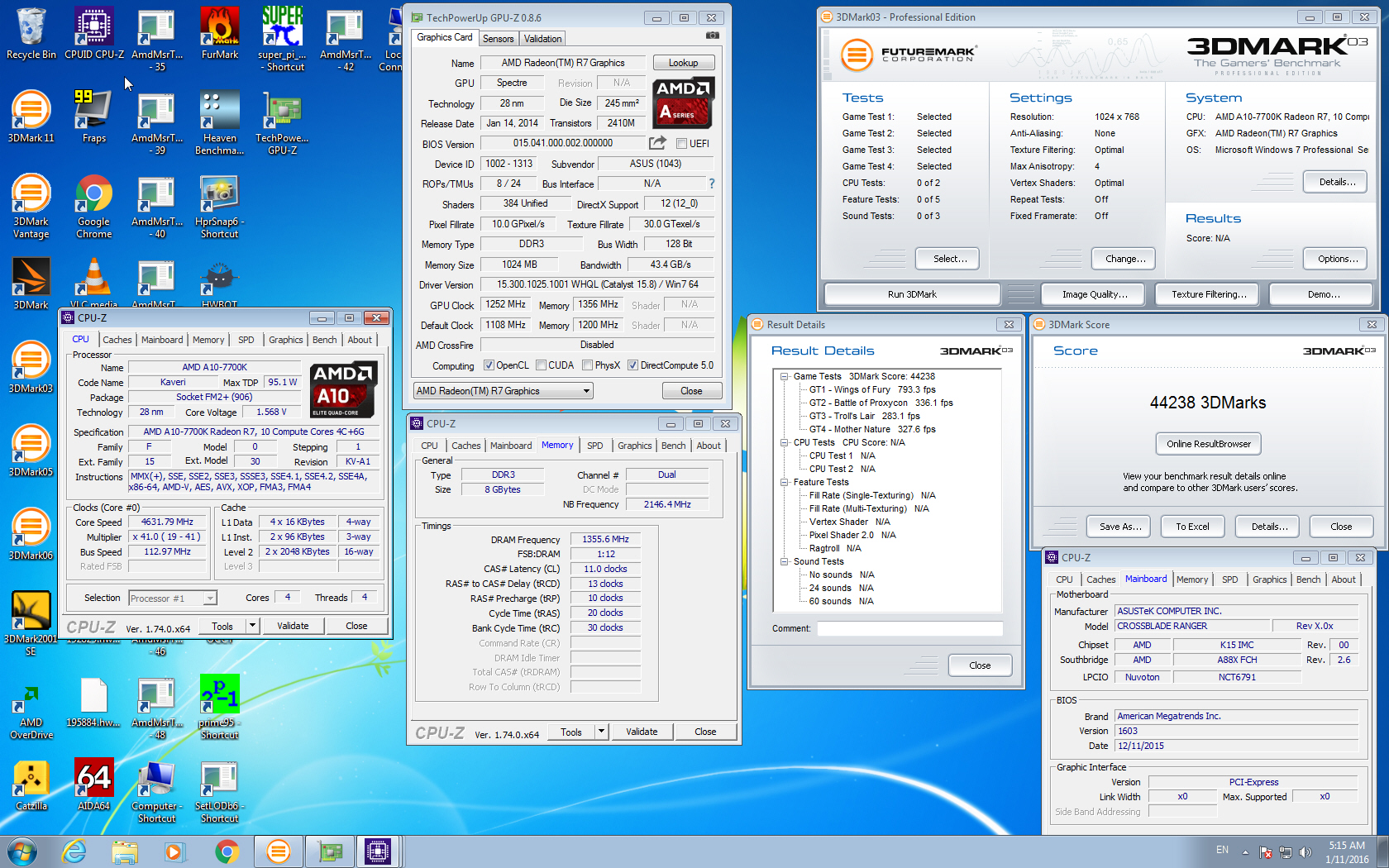This screenshot has height=868, width=1389.
Task: Open Caches tab in CPU-Z processor window
Action: point(117,340)
